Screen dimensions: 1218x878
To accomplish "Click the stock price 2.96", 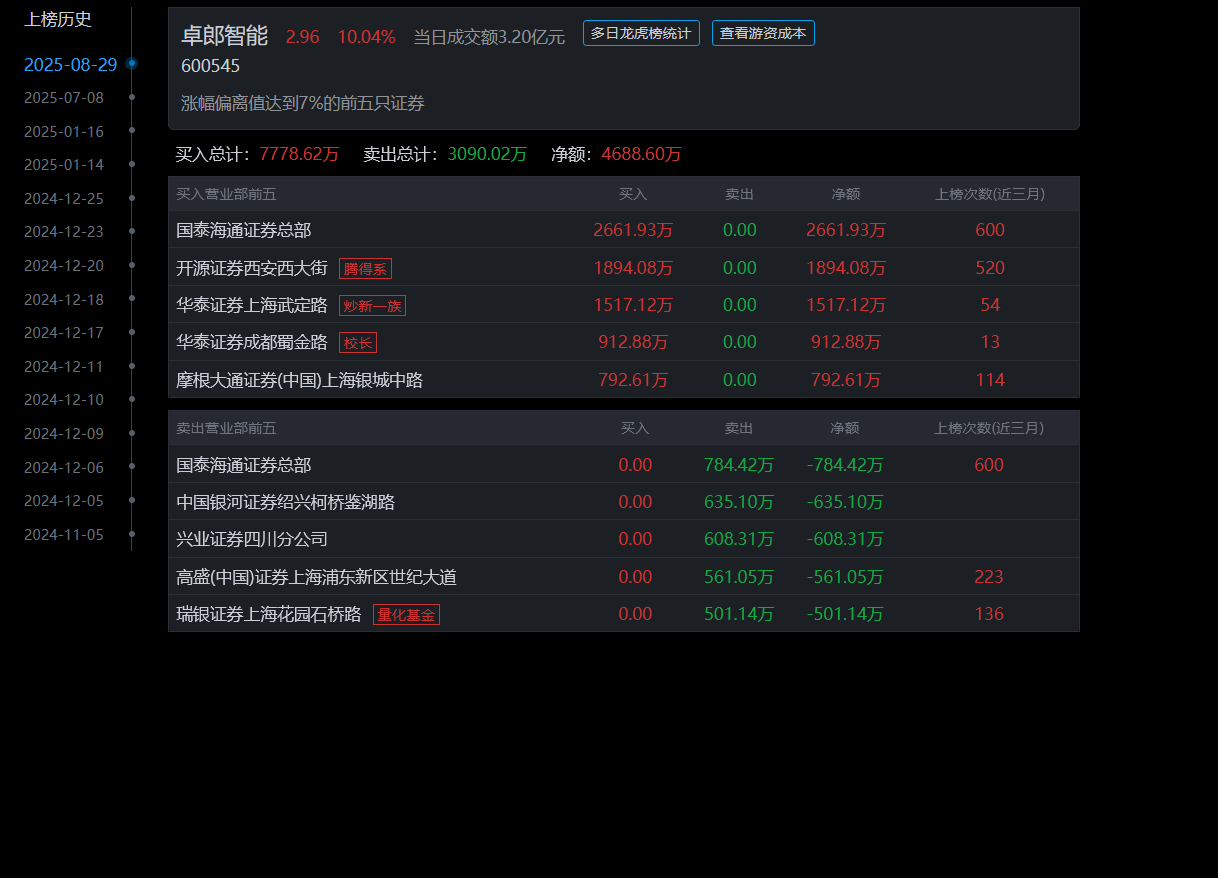I will 303,37.
